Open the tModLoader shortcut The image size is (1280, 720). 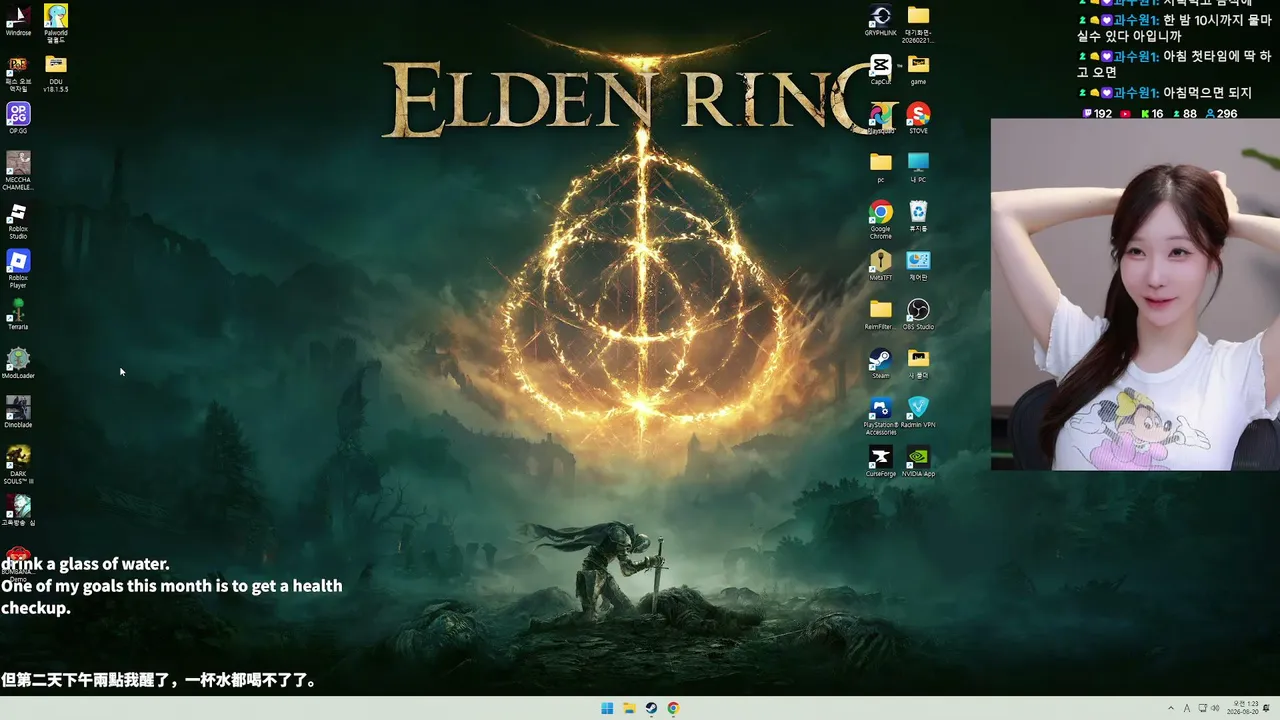coord(18,363)
